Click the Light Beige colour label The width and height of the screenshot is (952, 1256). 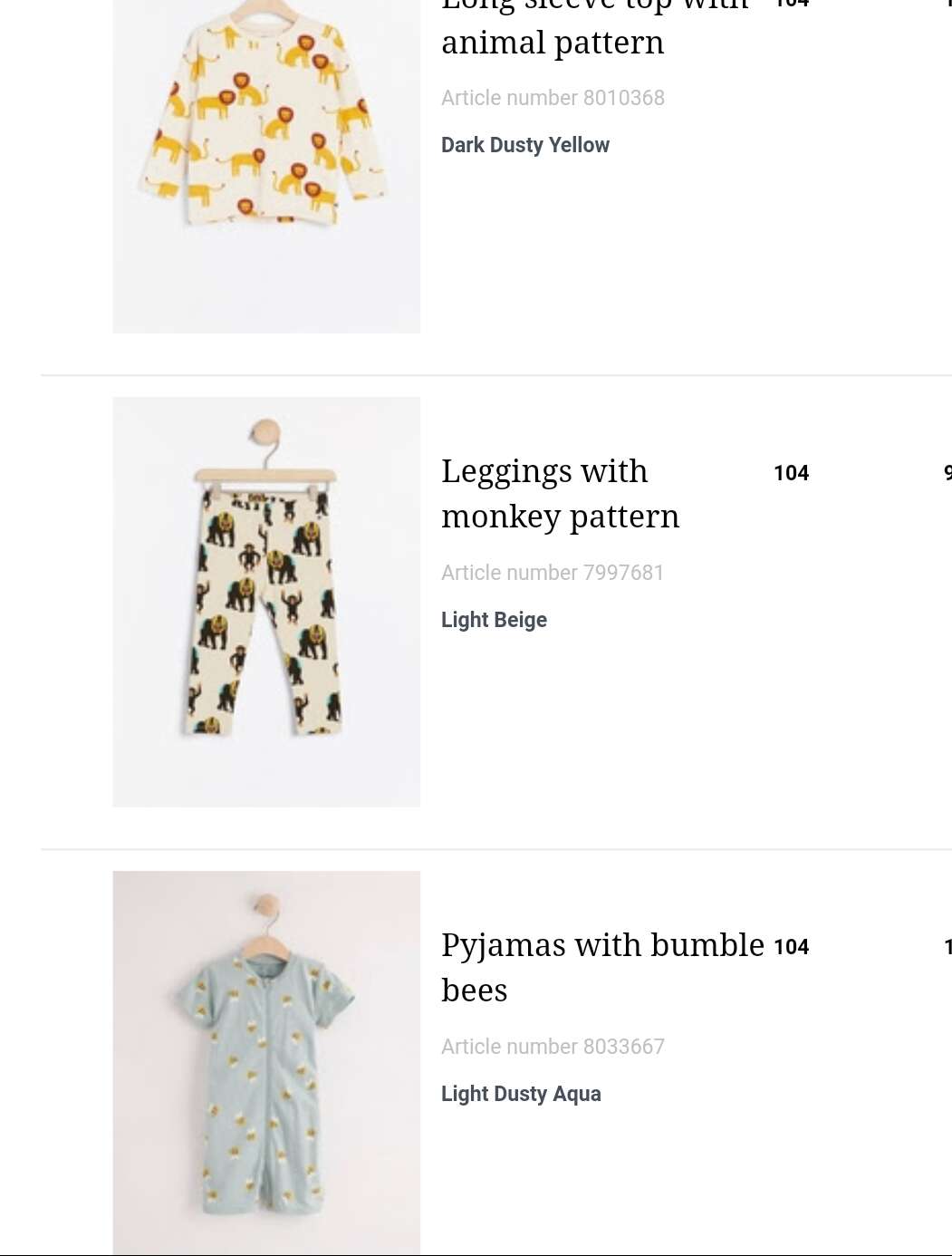494,620
